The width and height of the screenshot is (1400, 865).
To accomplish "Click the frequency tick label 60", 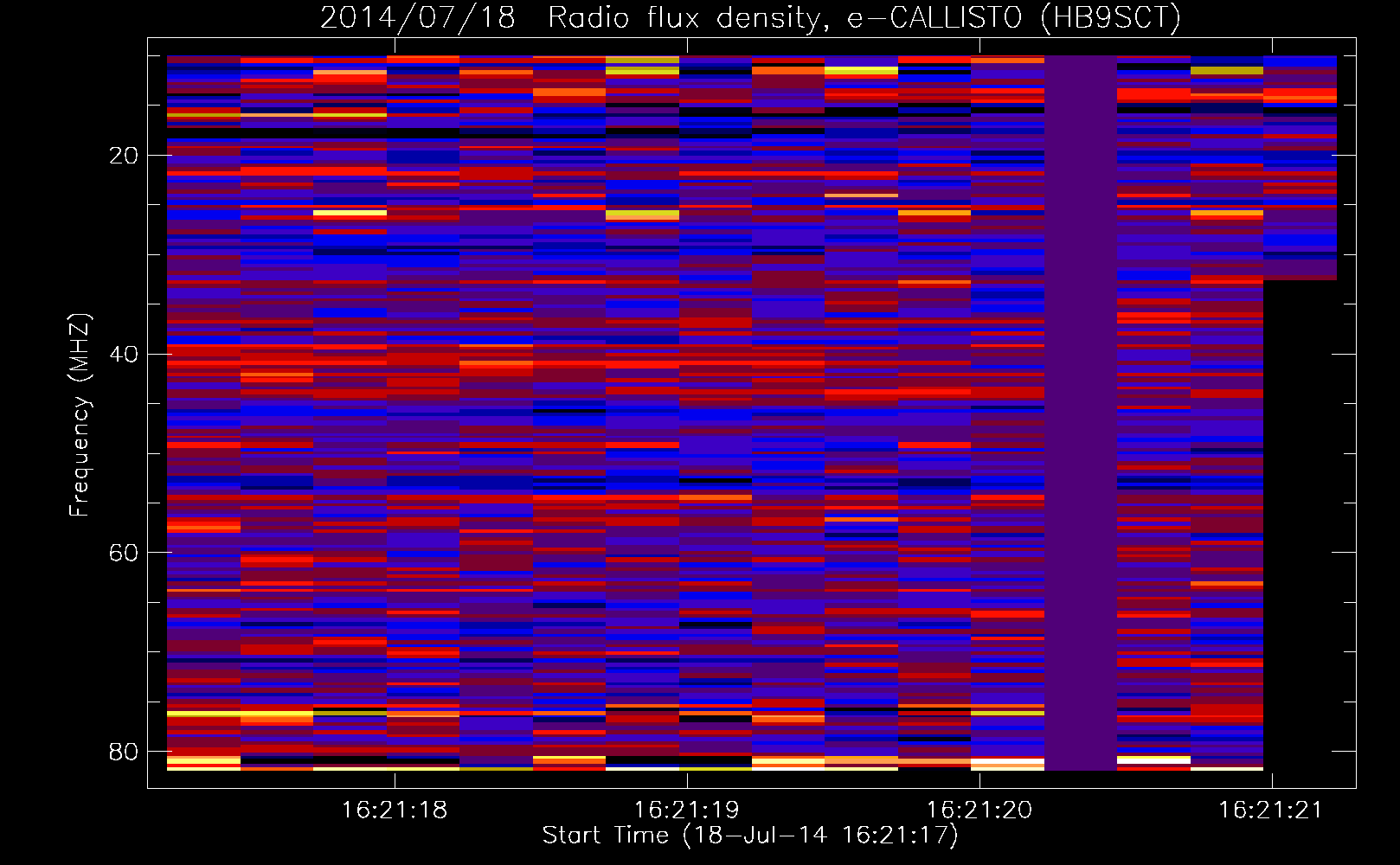I will coord(124,553).
